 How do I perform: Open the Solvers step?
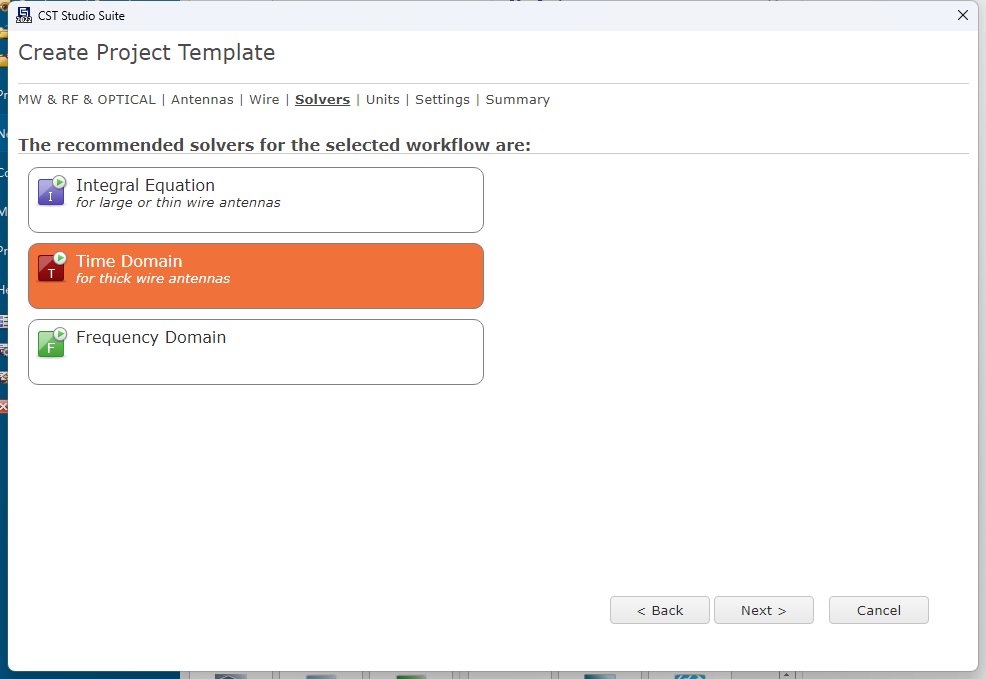point(323,99)
